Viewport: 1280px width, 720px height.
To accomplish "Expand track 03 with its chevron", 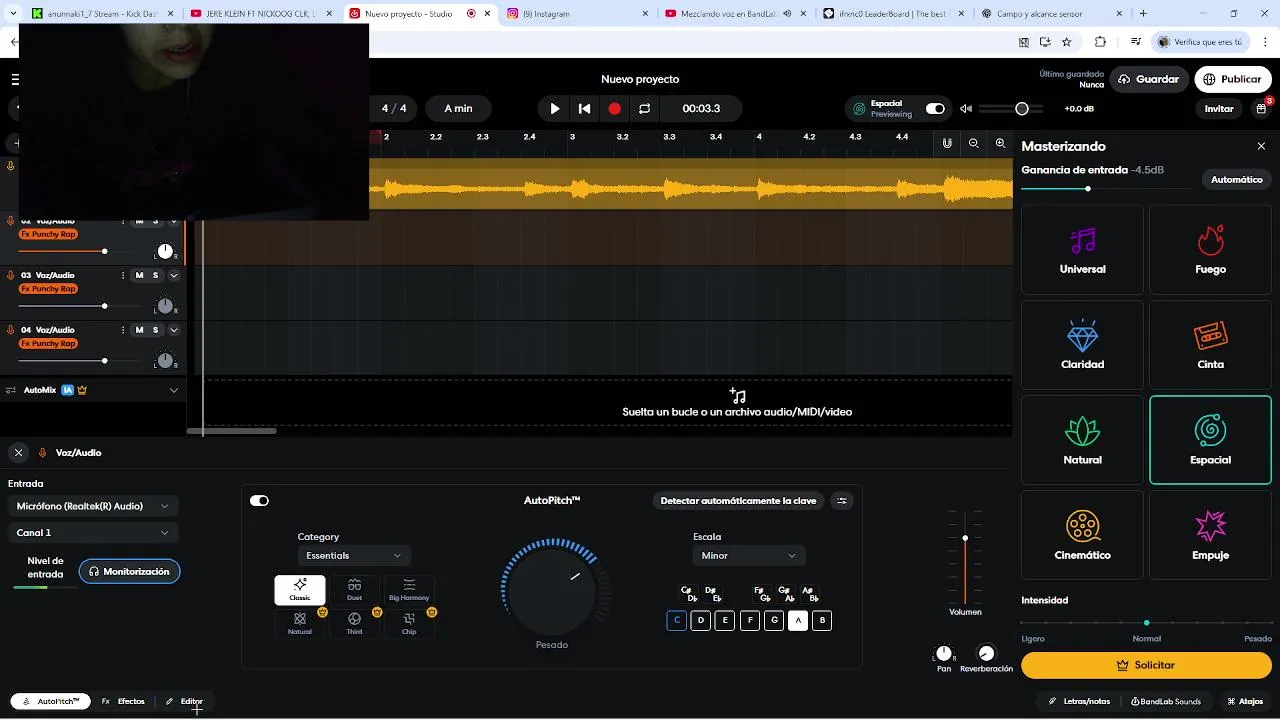I will point(176,275).
